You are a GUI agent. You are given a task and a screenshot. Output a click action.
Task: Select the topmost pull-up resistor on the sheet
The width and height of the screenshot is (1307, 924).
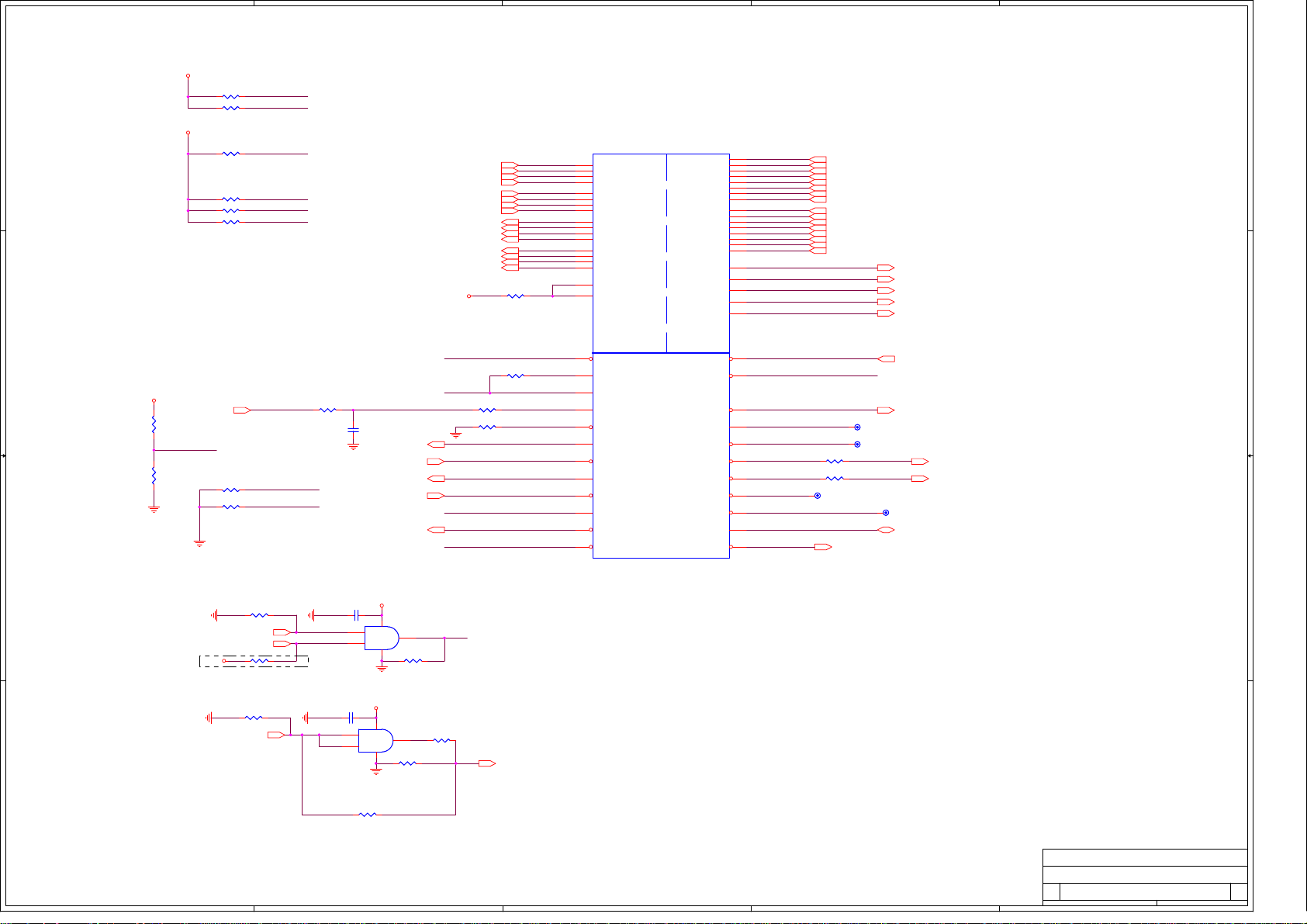tap(231, 97)
